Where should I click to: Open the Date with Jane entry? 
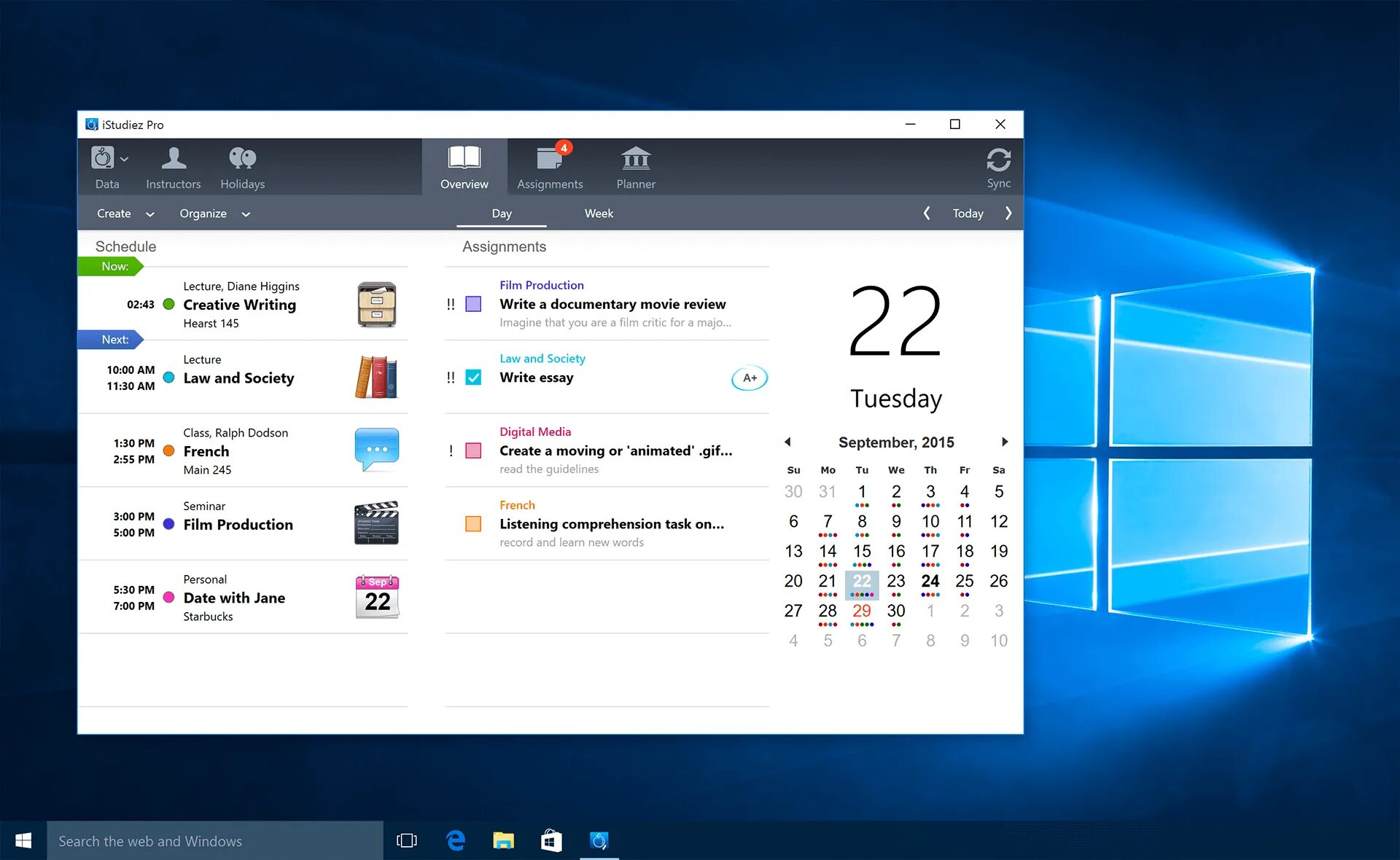pos(243,597)
